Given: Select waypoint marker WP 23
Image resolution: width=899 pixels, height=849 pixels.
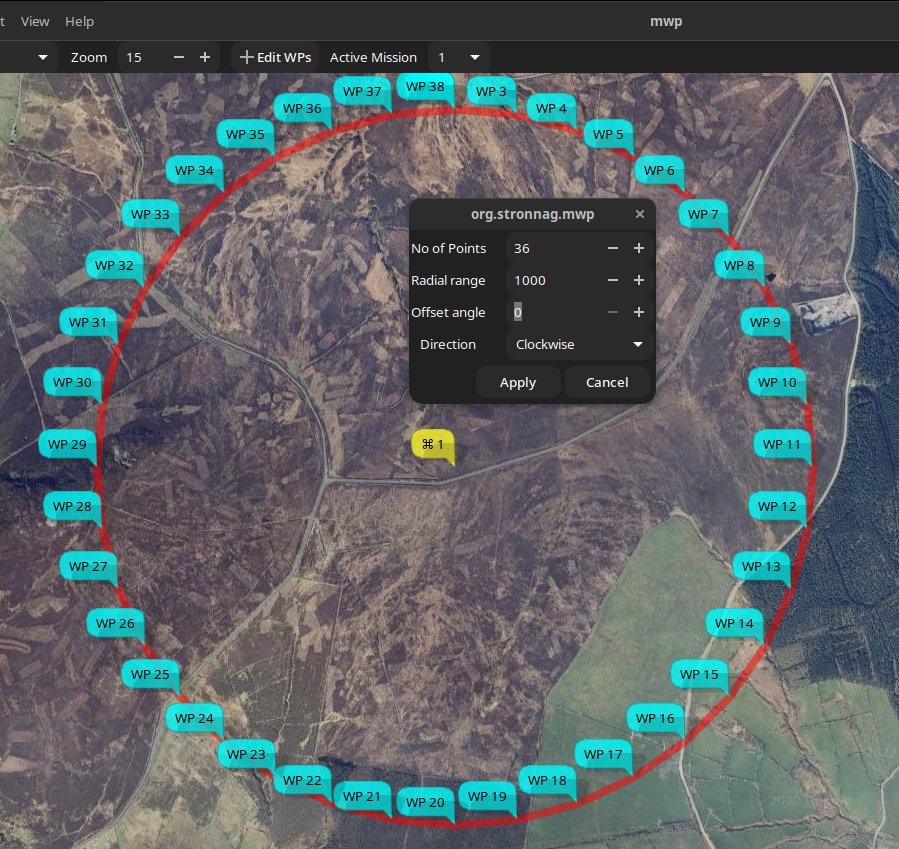Looking at the screenshot, I should coord(247,754).
